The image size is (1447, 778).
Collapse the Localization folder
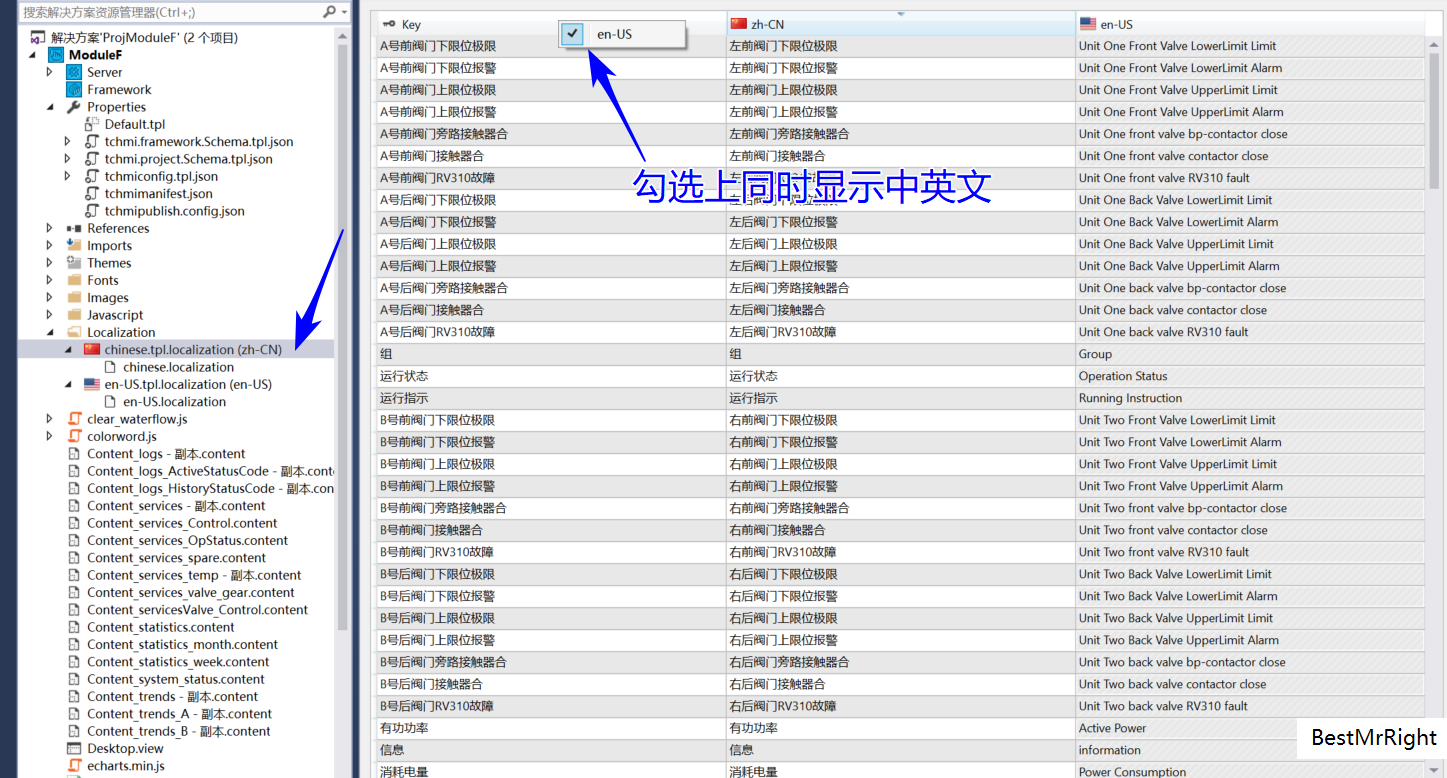pos(50,332)
